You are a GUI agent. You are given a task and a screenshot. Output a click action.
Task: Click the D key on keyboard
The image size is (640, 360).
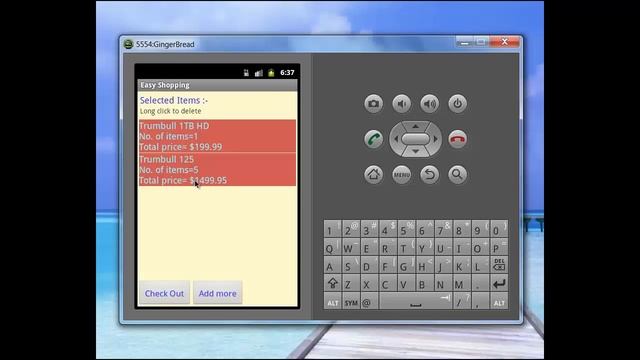click(369, 264)
